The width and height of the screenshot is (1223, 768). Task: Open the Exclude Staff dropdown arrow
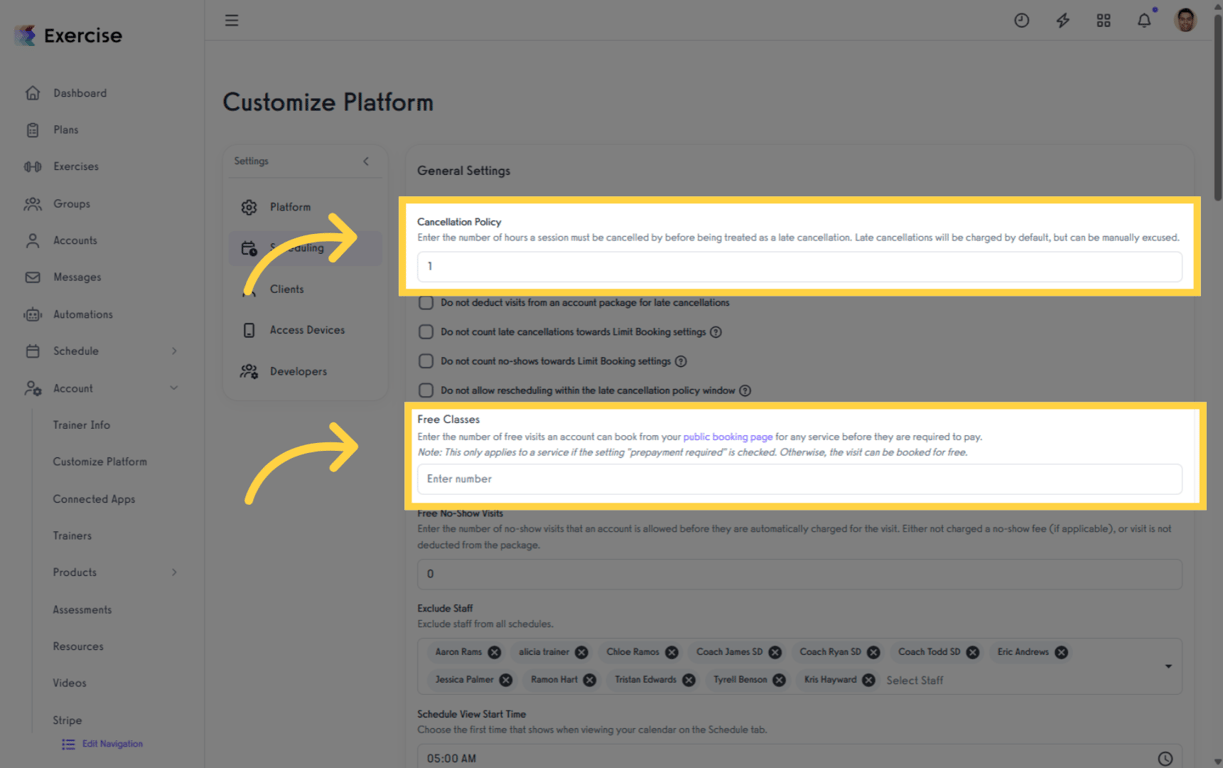tap(1168, 666)
